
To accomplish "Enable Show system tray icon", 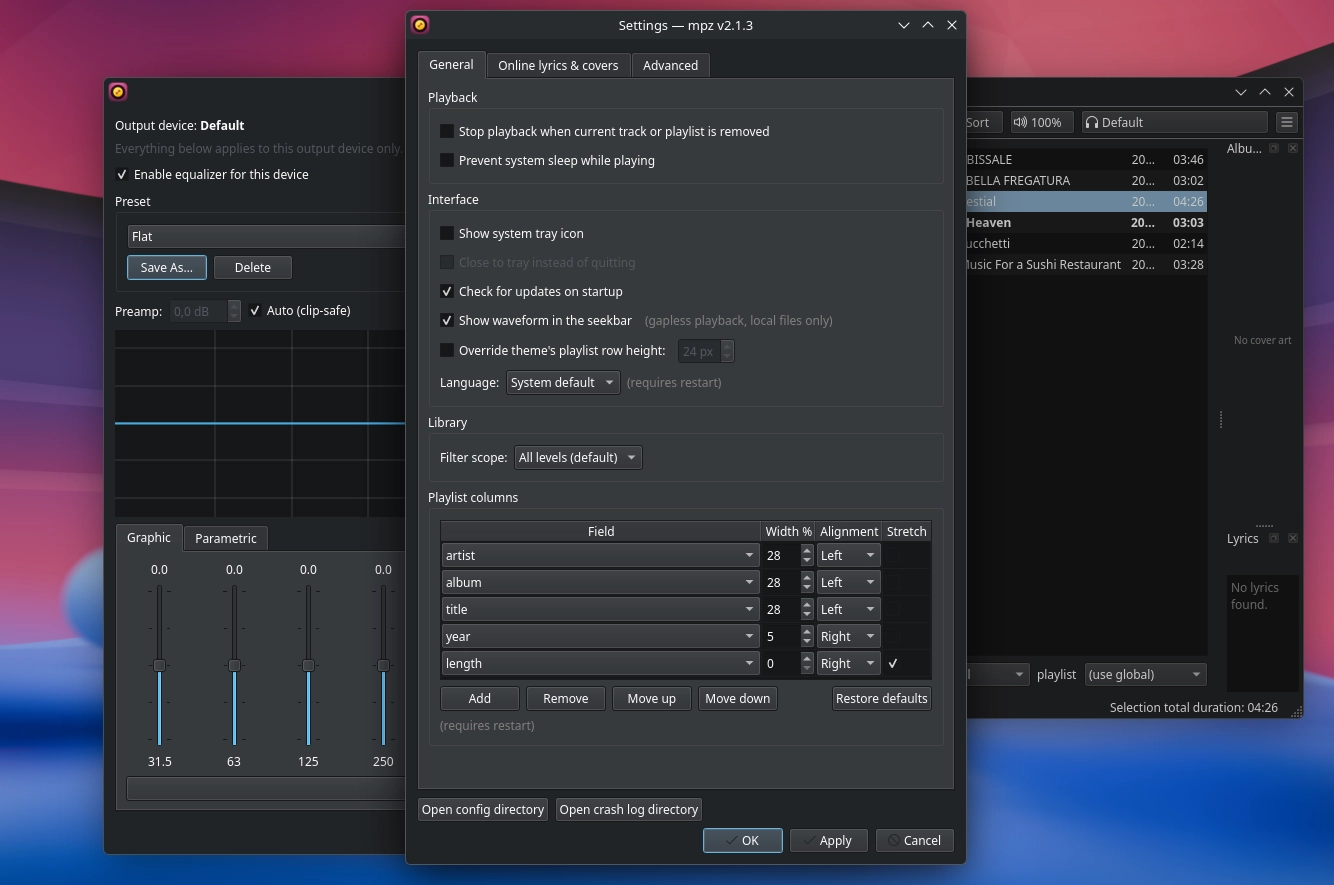I will click(x=447, y=233).
